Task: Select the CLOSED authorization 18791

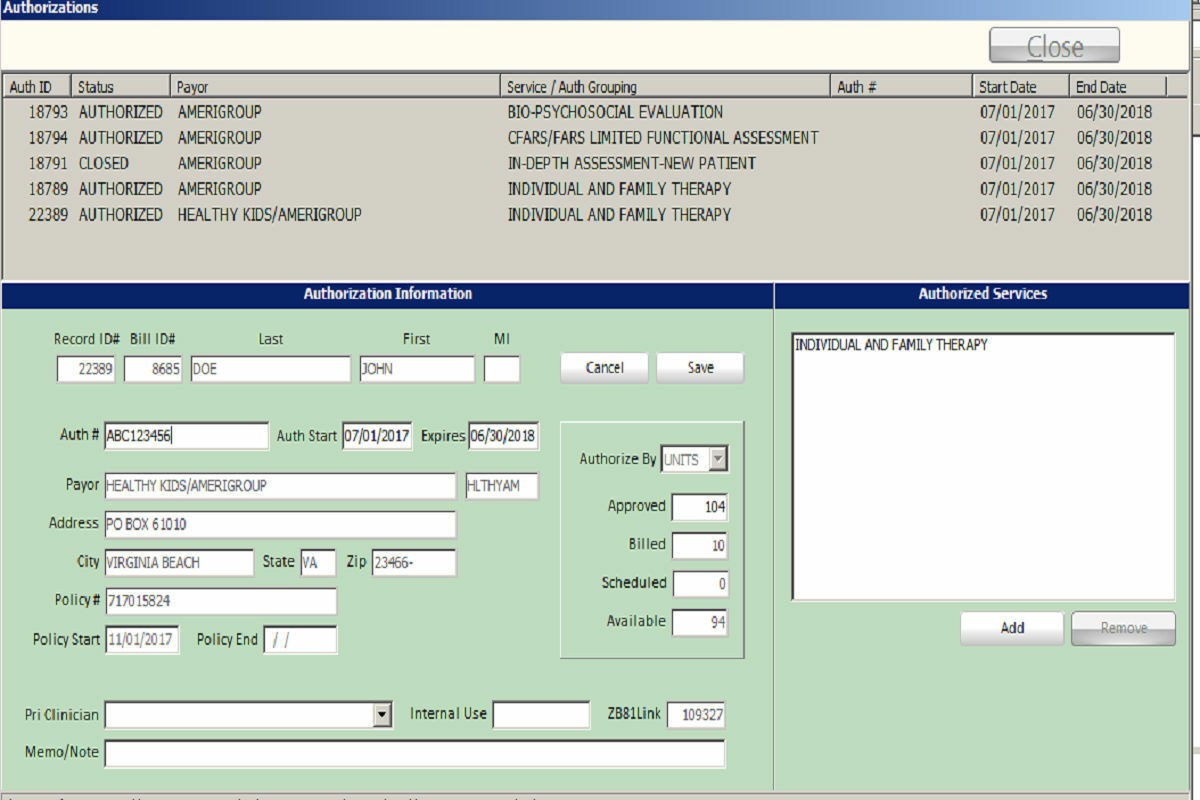Action: click(400, 163)
